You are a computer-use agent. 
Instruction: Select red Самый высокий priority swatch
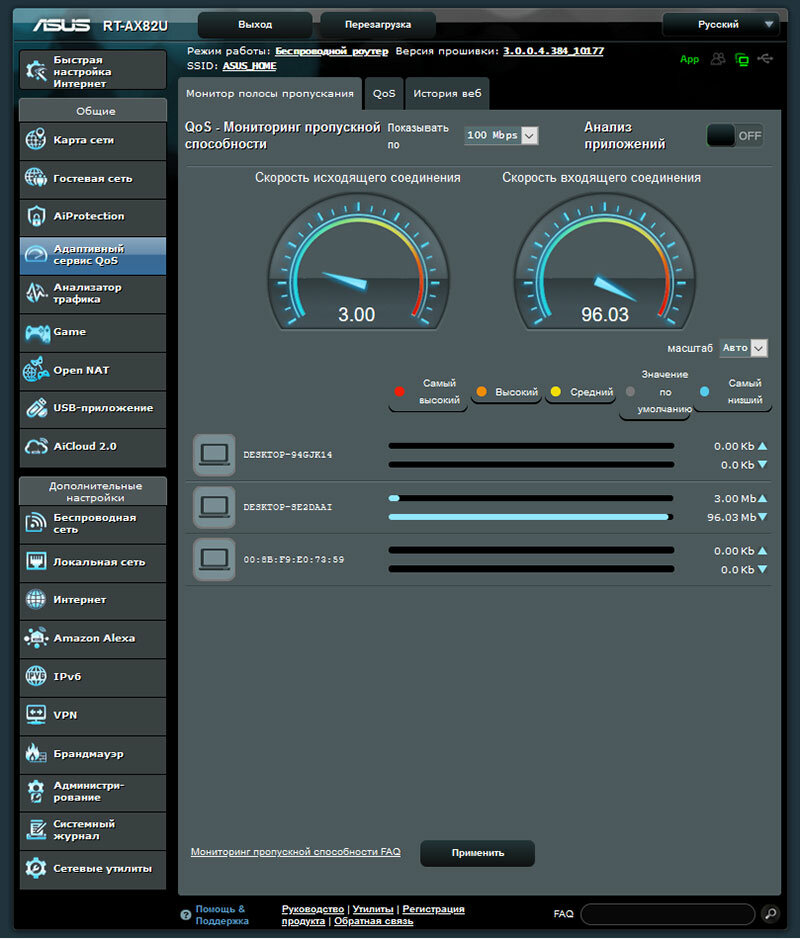tap(399, 391)
